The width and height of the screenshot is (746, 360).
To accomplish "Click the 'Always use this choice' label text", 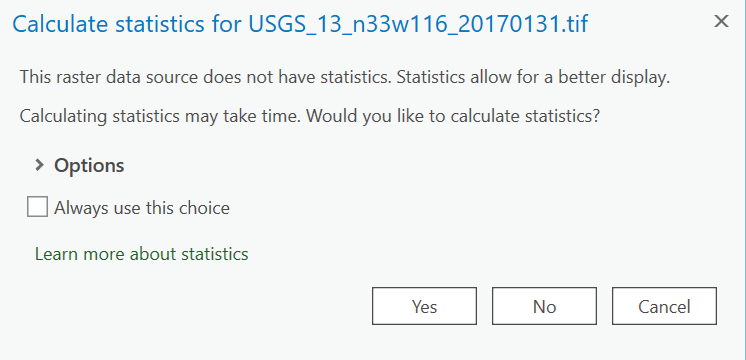I will pos(142,208).
